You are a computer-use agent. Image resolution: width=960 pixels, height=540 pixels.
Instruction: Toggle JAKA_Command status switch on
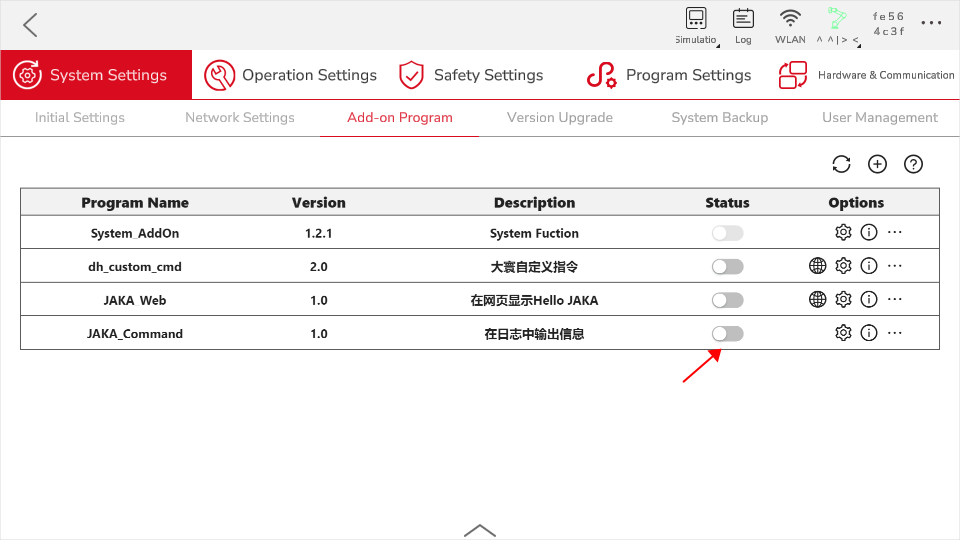pyautogui.click(x=727, y=334)
